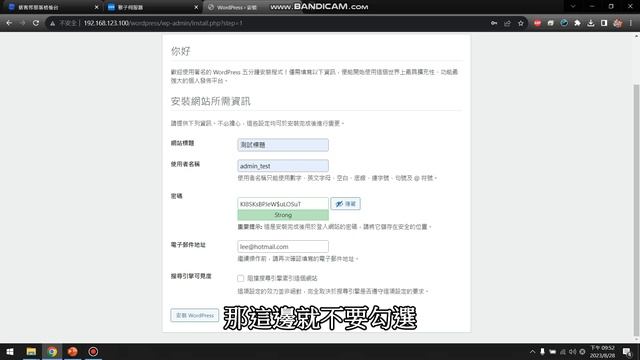Open the Windows notification center
The image size is (640, 360).
[x=627, y=352]
